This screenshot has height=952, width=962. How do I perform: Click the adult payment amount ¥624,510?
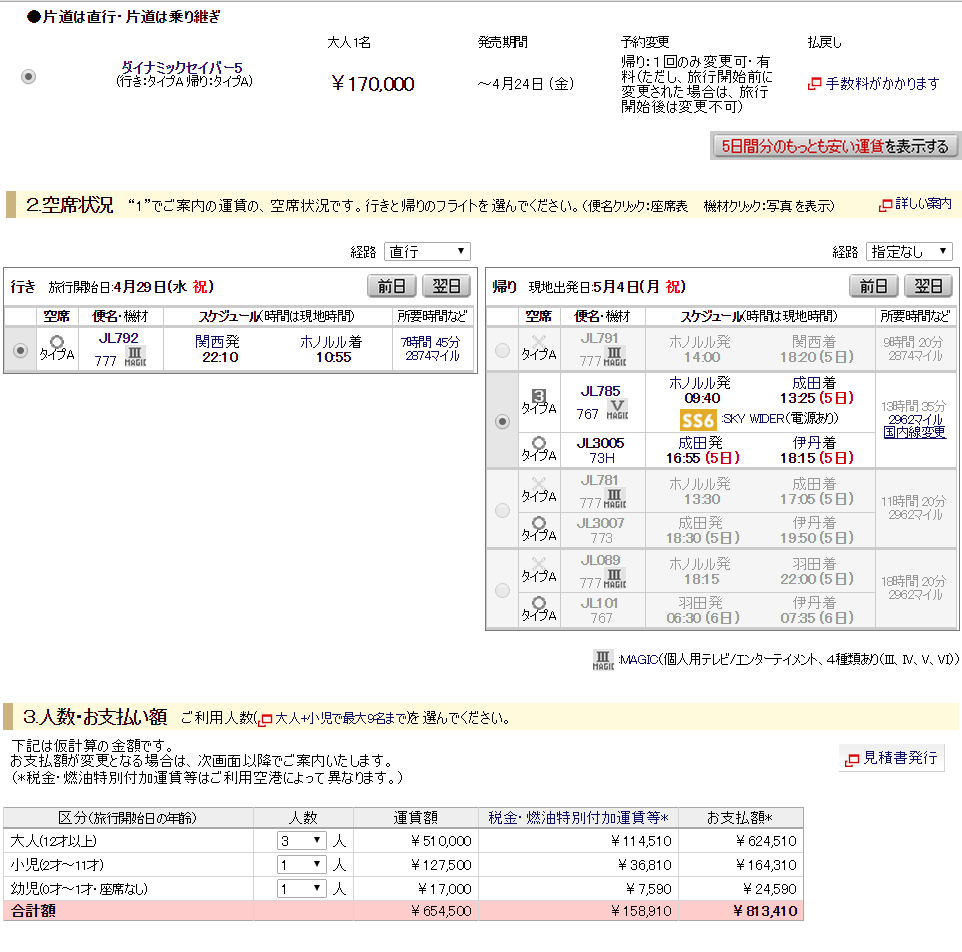766,841
